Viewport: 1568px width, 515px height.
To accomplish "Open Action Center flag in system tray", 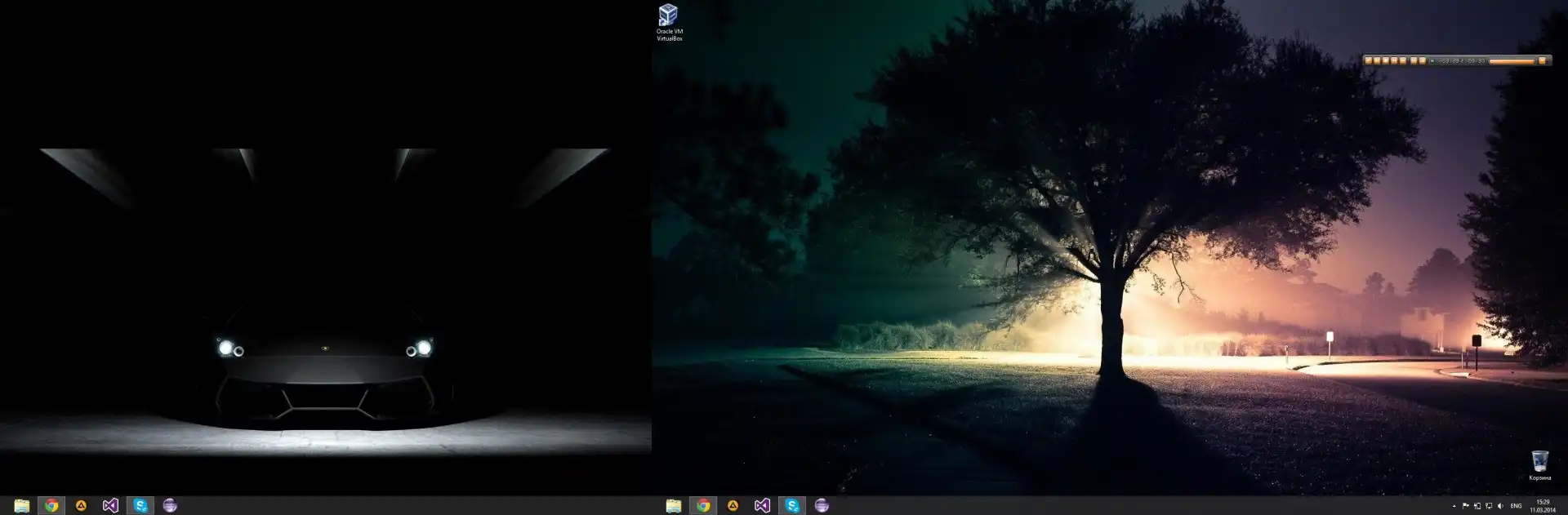I will [x=1466, y=506].
